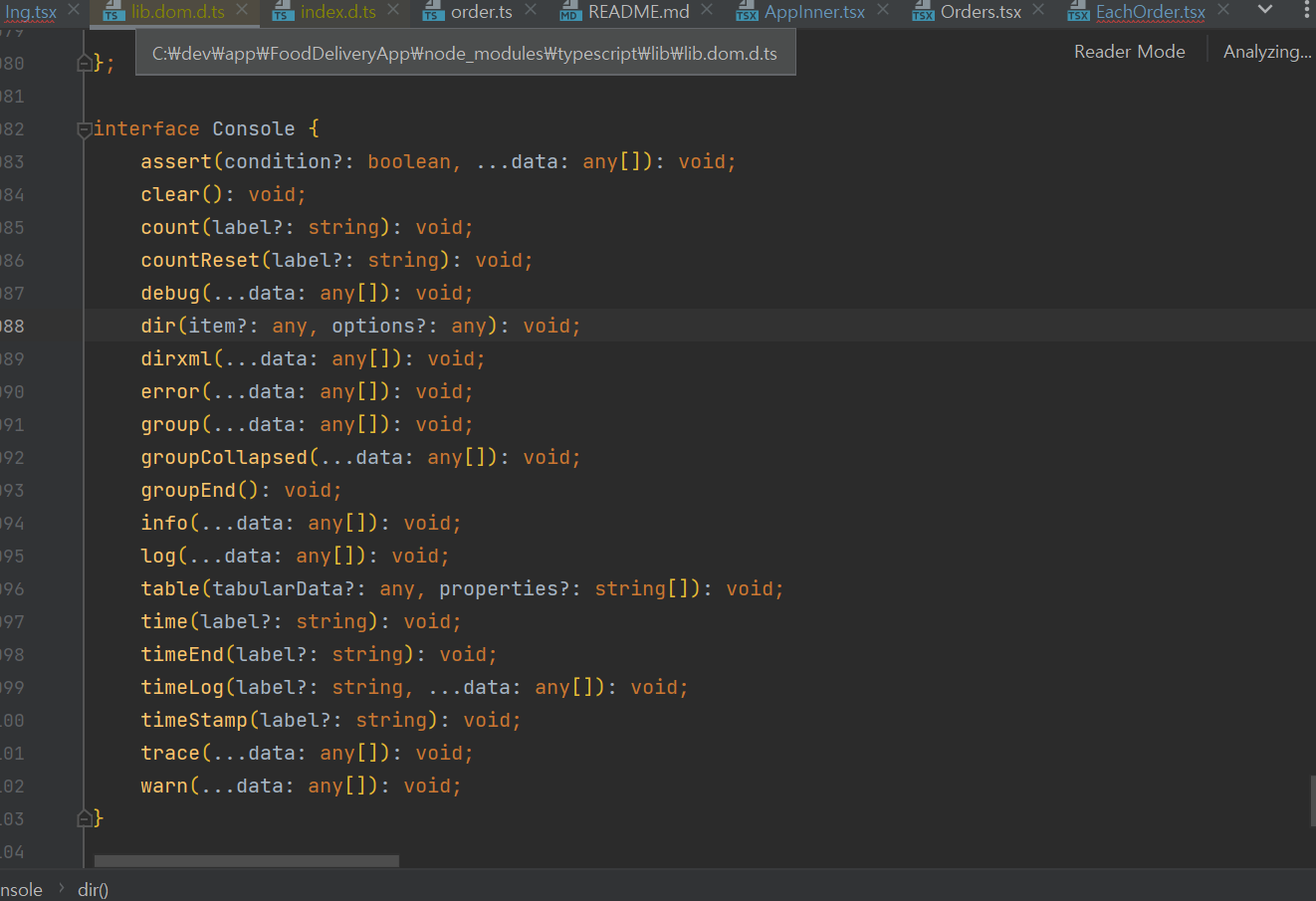Place cursor on 'interface Console {' line

pyautogui.click(x=206, y=129)
